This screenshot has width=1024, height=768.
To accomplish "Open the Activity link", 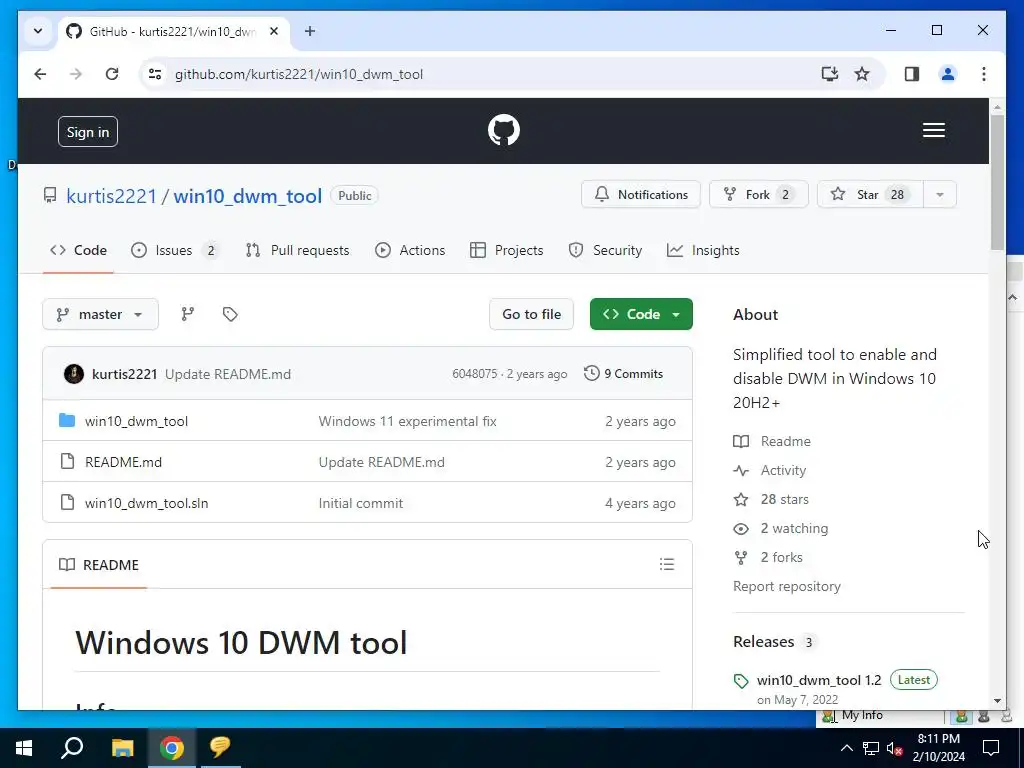I will [x=770, y=470].
